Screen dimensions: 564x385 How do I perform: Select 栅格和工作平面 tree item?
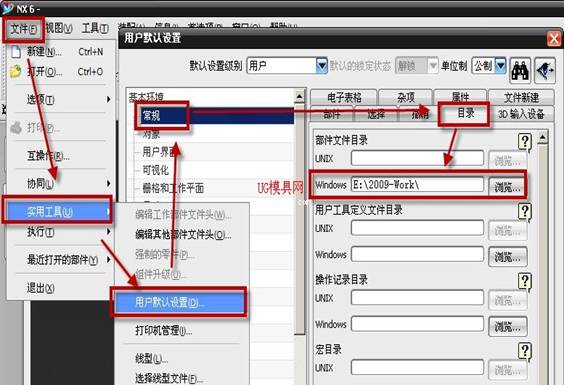(173, 188)
